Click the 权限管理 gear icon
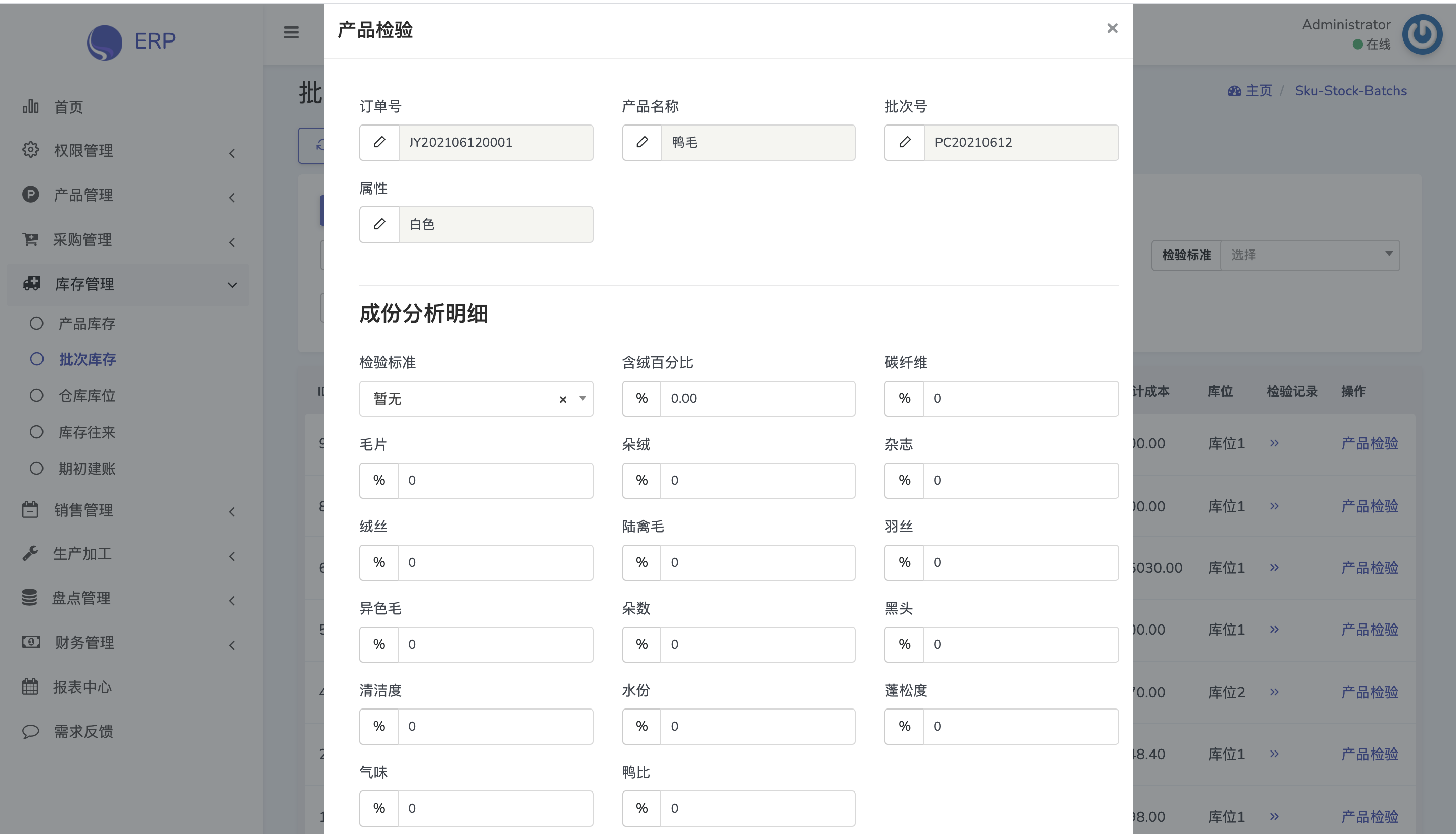 pyautogui.click(x=30, y=150)
